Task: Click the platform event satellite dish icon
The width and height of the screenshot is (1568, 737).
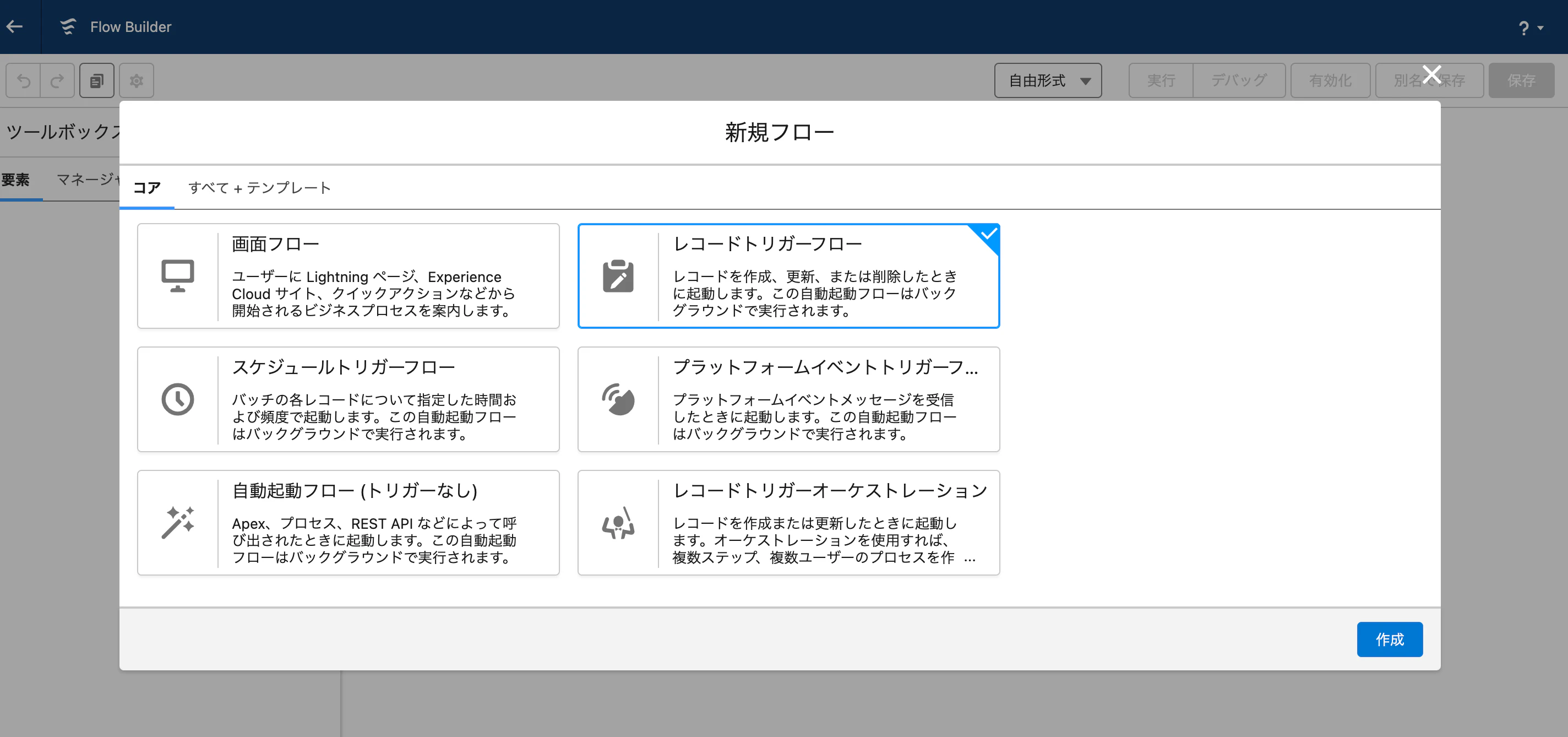Action: [618, 399]
